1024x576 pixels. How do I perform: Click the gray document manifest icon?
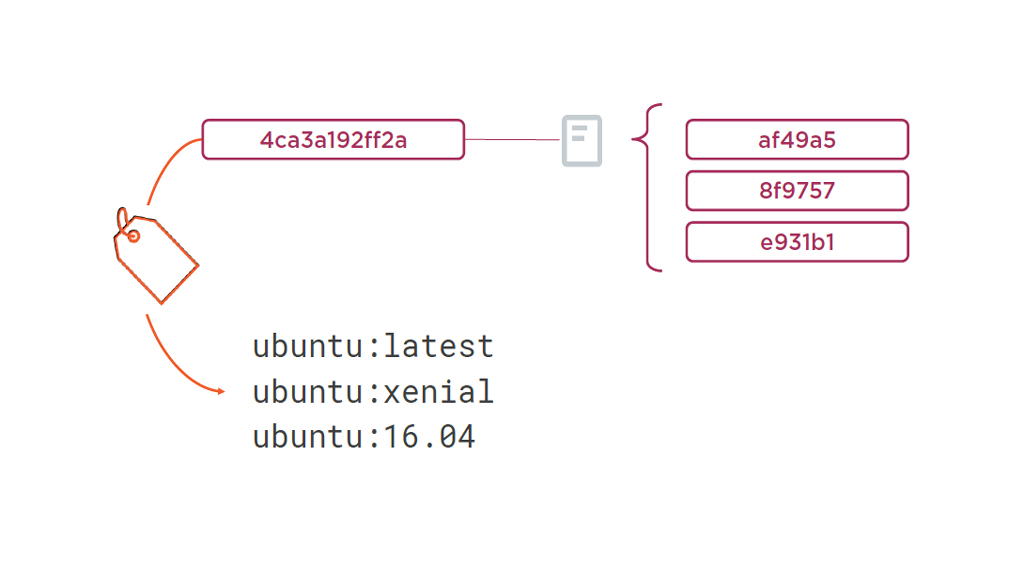[582, 140]
